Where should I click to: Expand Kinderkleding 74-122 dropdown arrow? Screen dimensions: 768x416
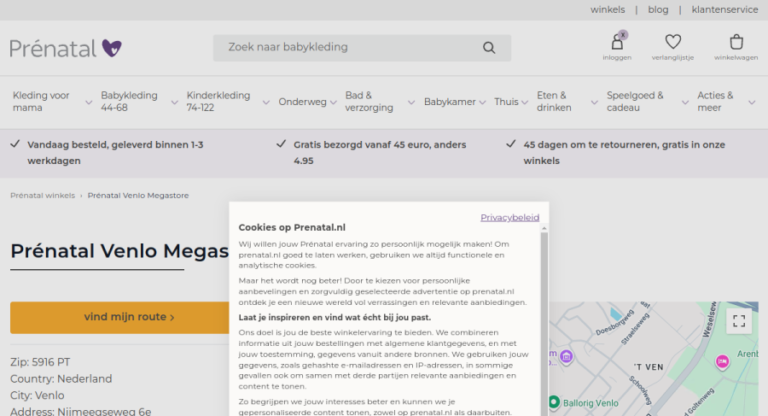266,102
